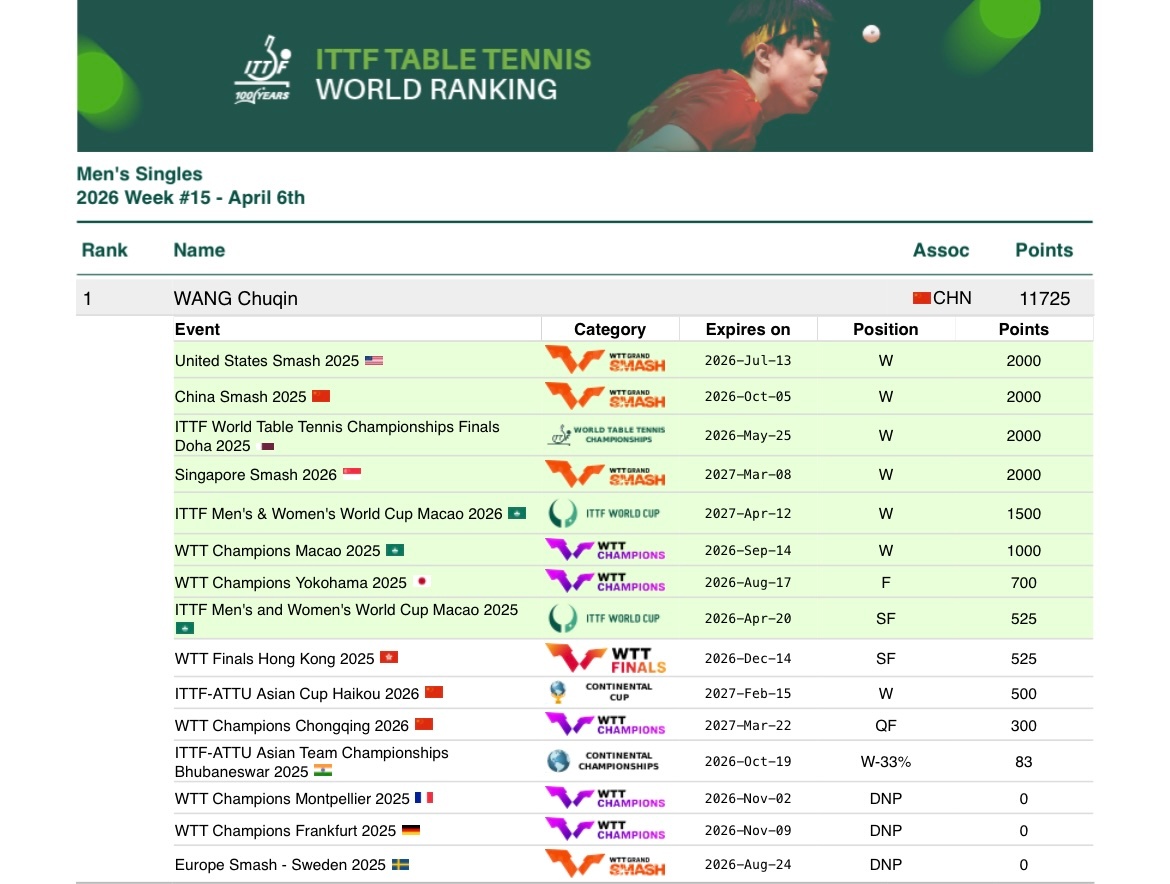Click the Macao flag next to World Cup Macao 2026
Viewport: 1170px width, 884px height.
pyautogui.click(x=517, y=513)
